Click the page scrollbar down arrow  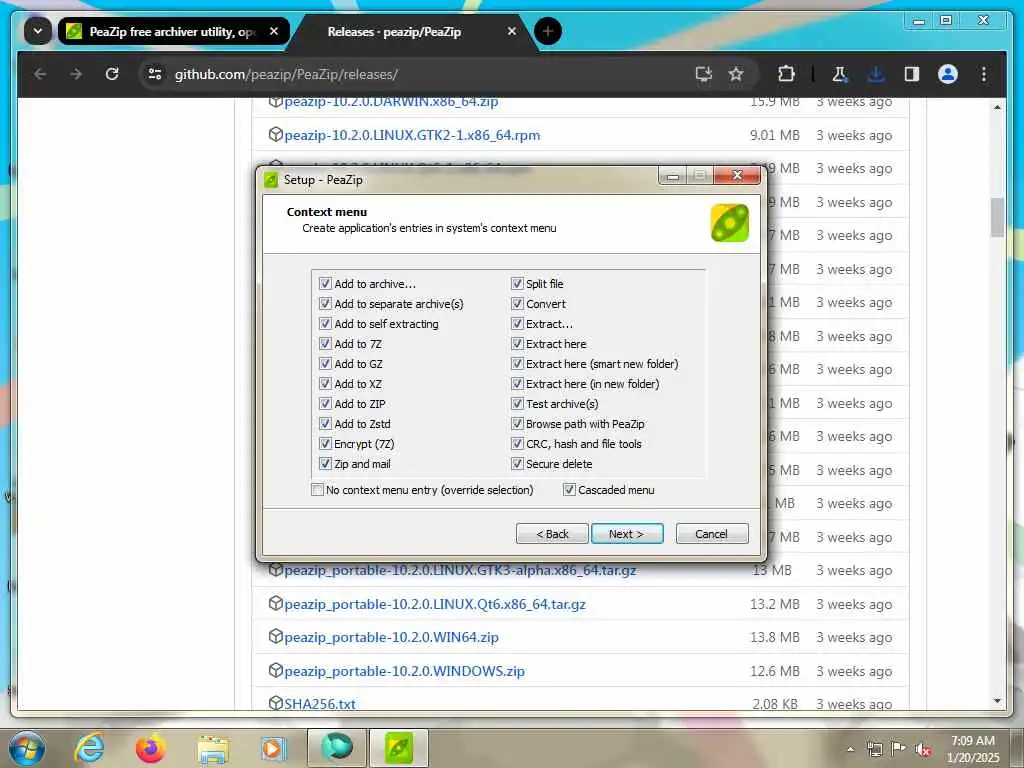click(x=997, y=701)
